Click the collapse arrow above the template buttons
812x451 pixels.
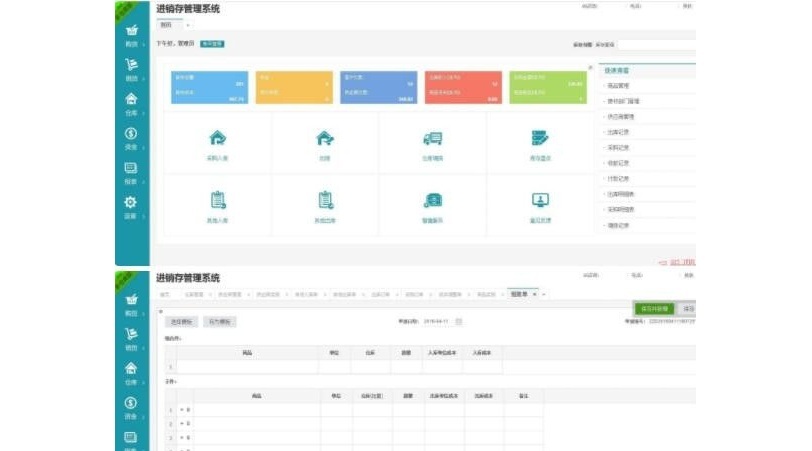161,312
